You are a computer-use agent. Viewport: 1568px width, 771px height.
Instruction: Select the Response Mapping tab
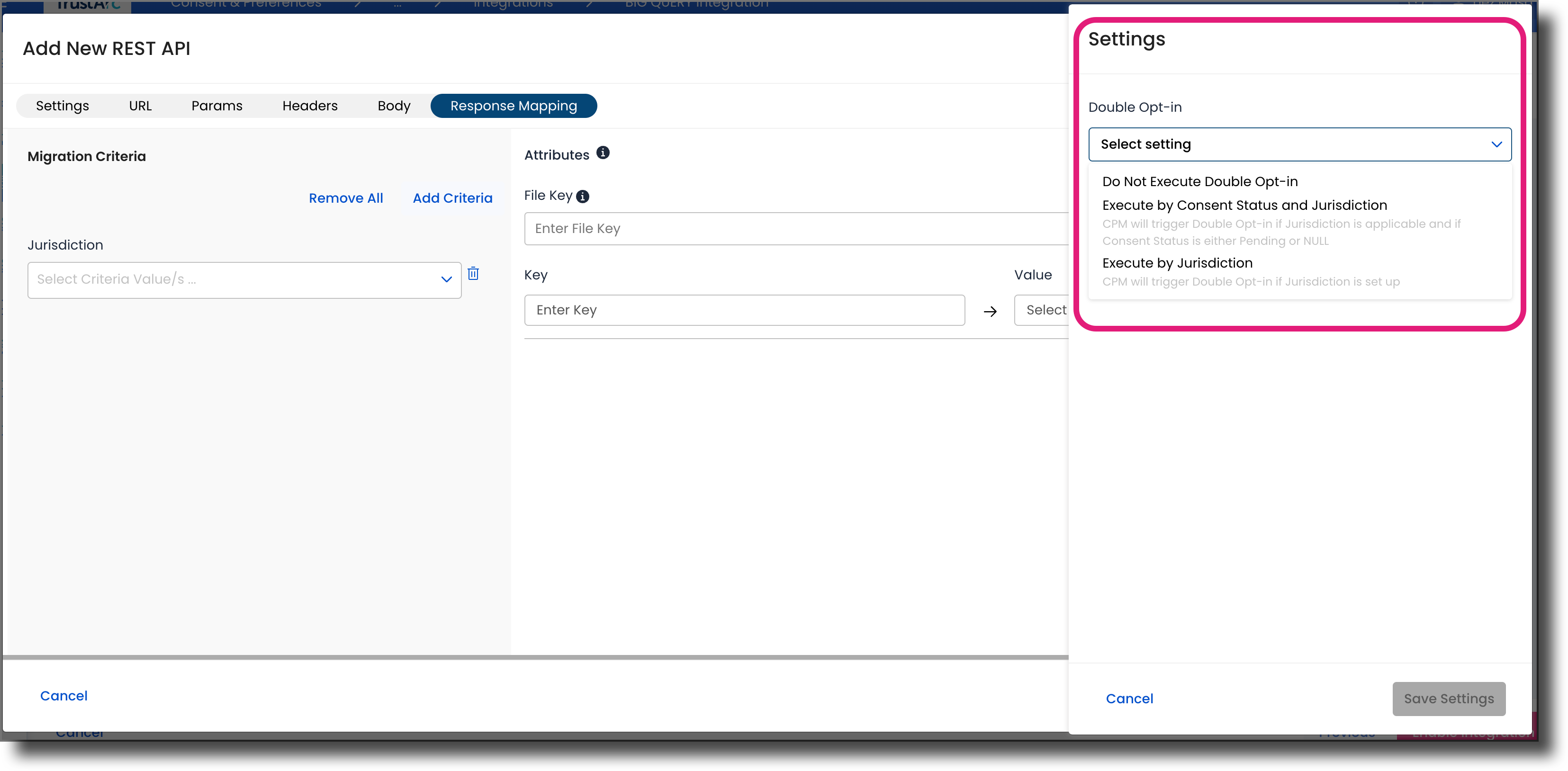point(514,106)
